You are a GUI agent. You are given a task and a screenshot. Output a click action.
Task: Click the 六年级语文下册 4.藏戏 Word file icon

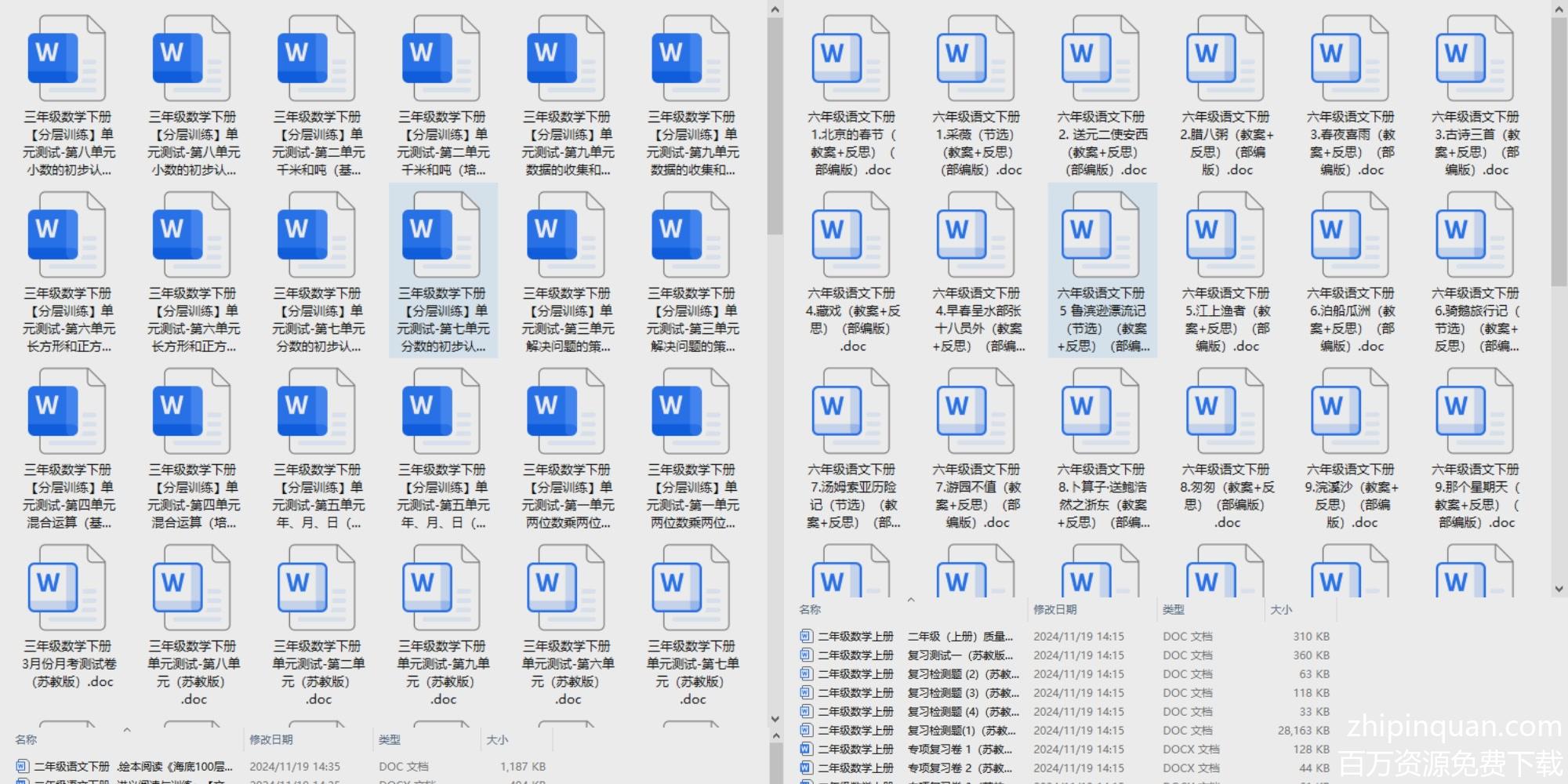851,235
